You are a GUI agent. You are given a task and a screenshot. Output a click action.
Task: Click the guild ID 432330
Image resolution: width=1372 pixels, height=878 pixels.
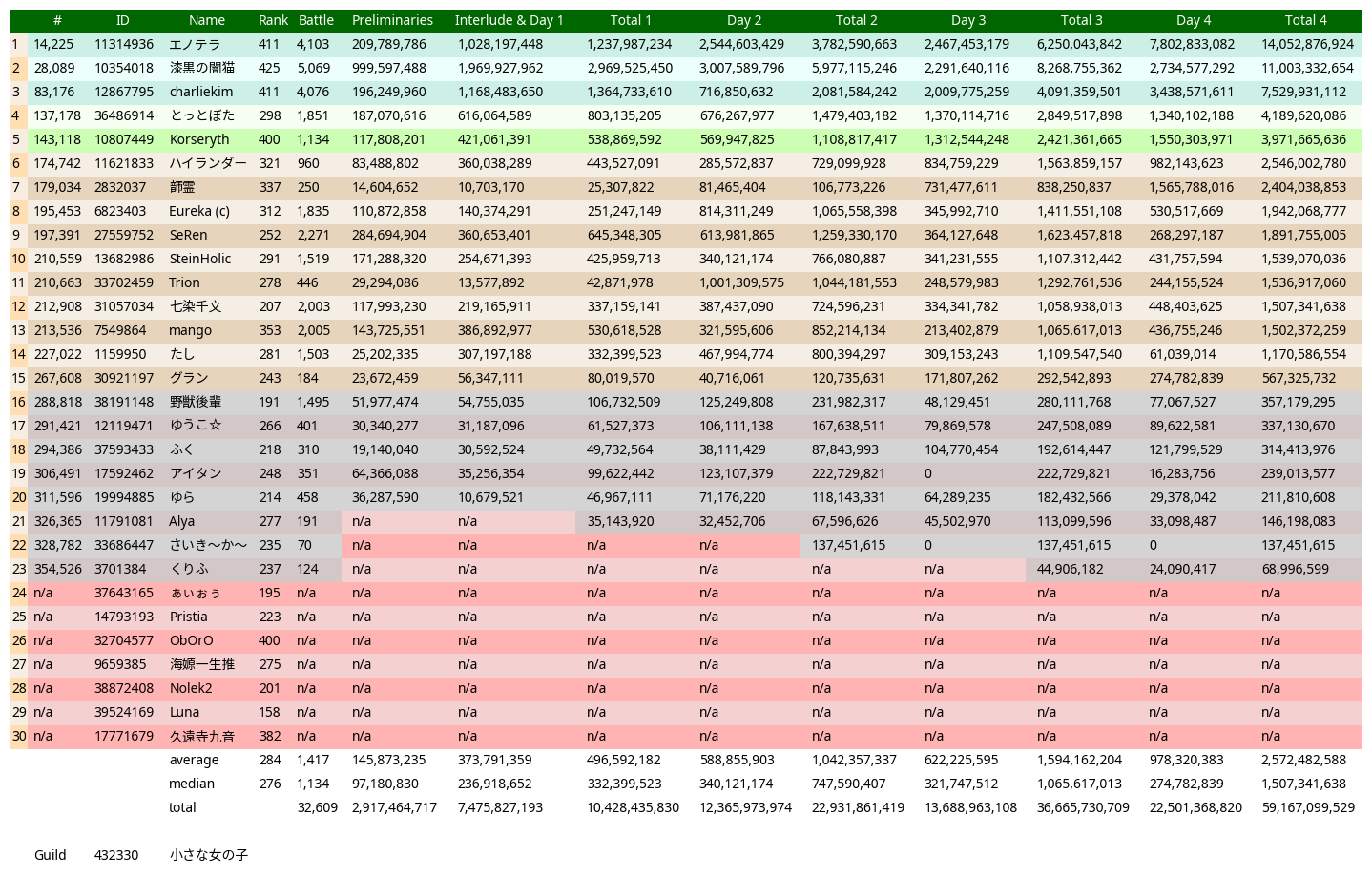tap(116, 855)
